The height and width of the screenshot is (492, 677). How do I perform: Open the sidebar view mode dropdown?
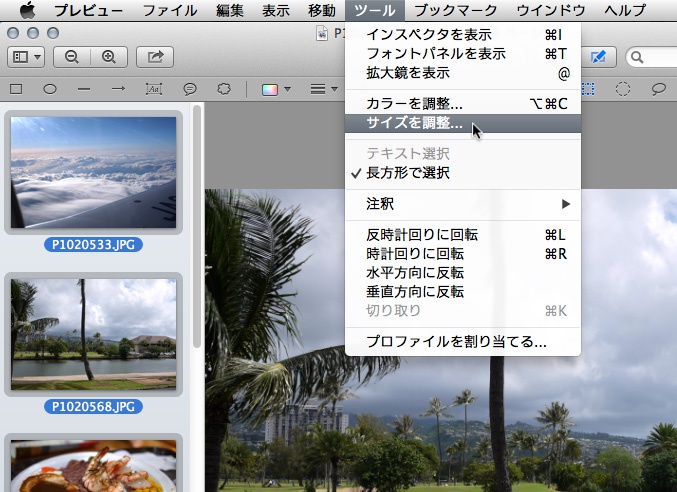point(26,57)
